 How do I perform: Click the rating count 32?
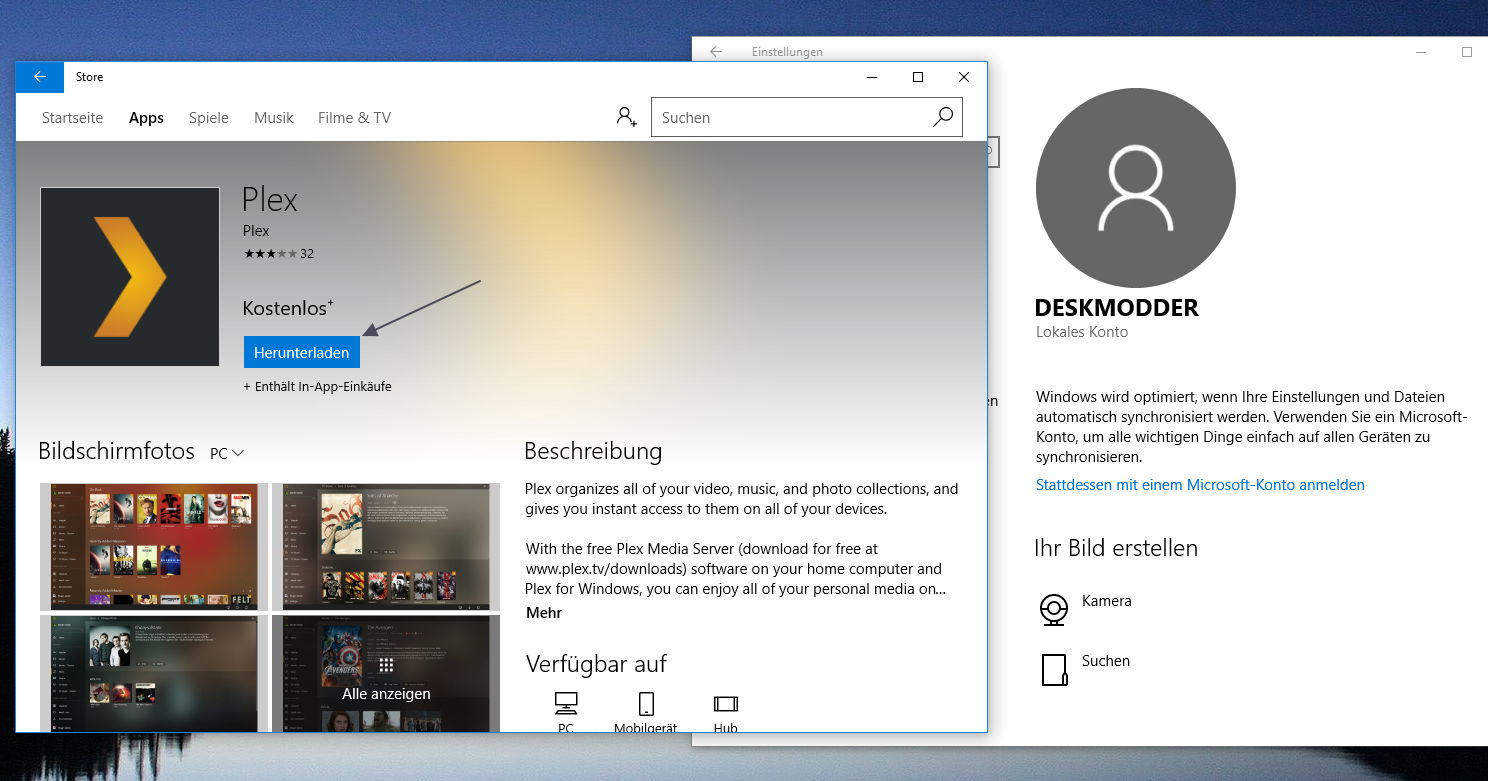pos(307,254)
